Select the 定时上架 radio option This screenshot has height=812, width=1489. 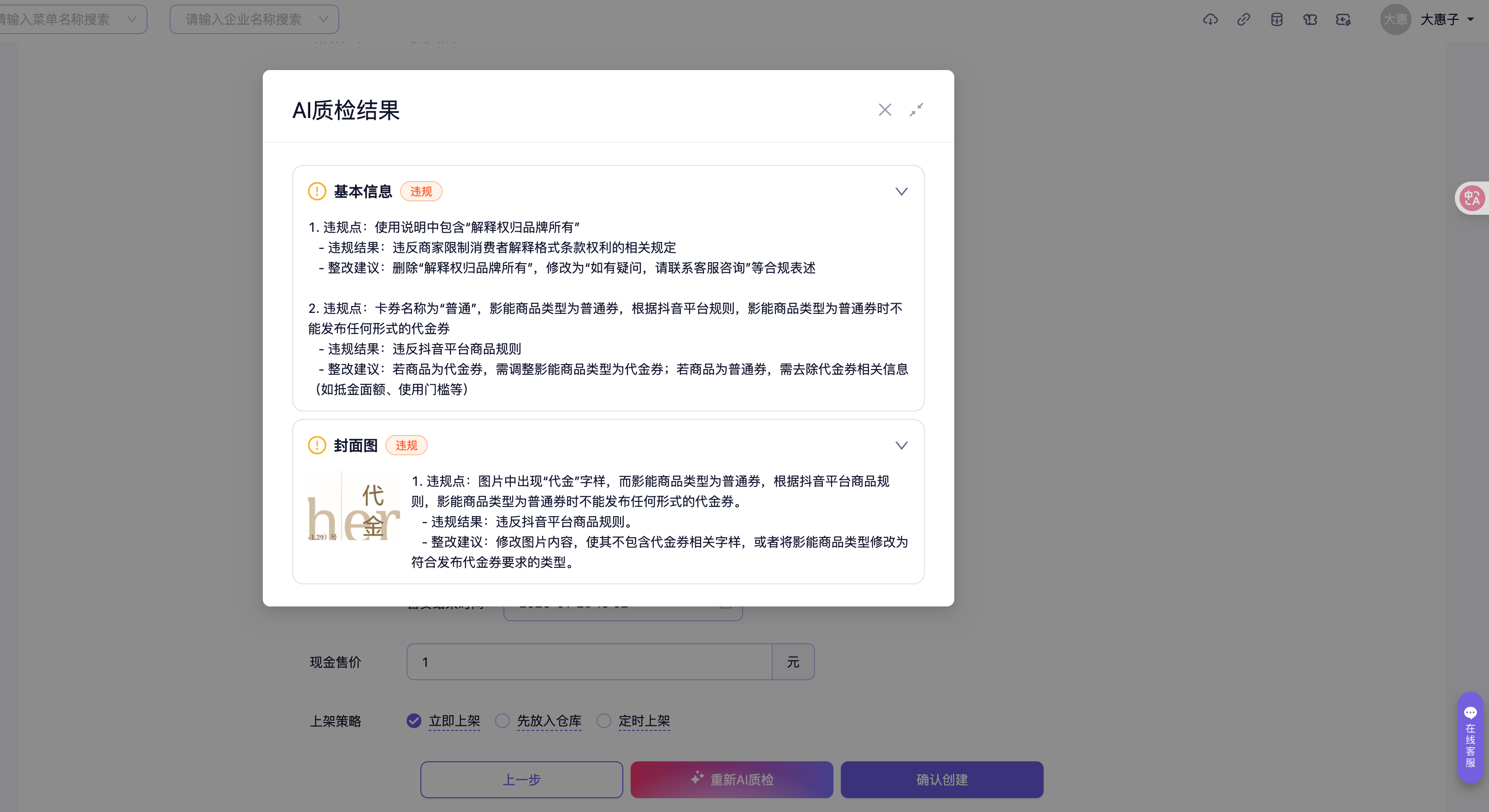(603, 721)
